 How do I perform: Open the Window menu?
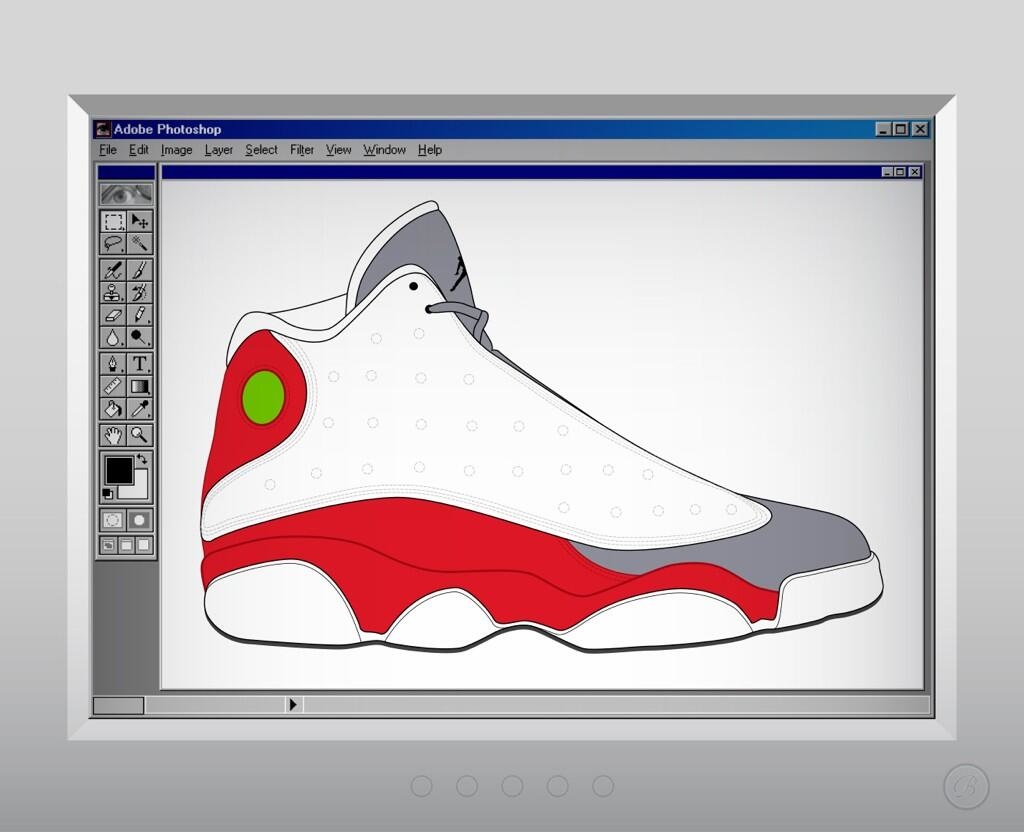[x=385, y=150]
